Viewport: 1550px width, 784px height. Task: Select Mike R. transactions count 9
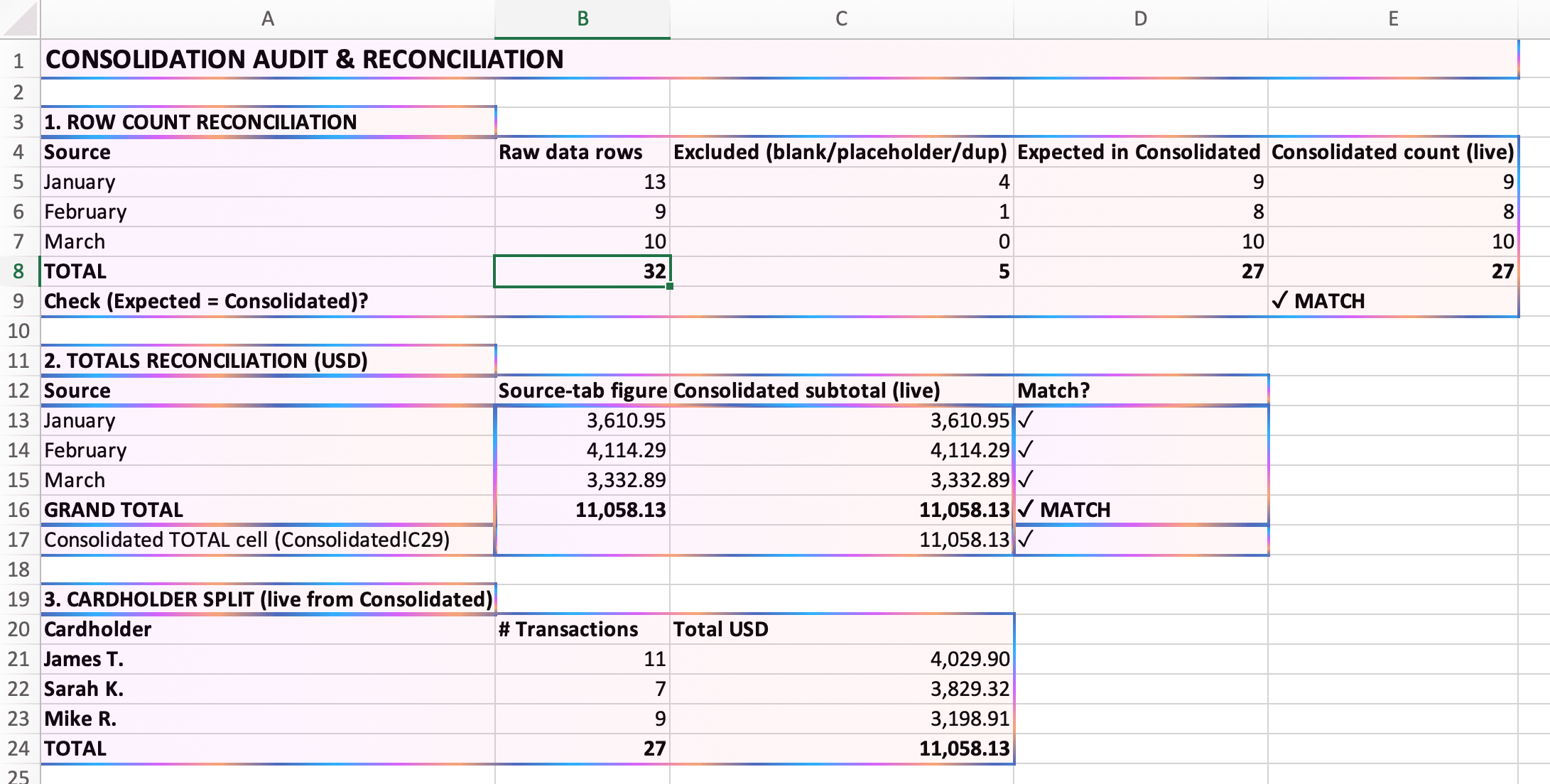[x=582, y=719]
